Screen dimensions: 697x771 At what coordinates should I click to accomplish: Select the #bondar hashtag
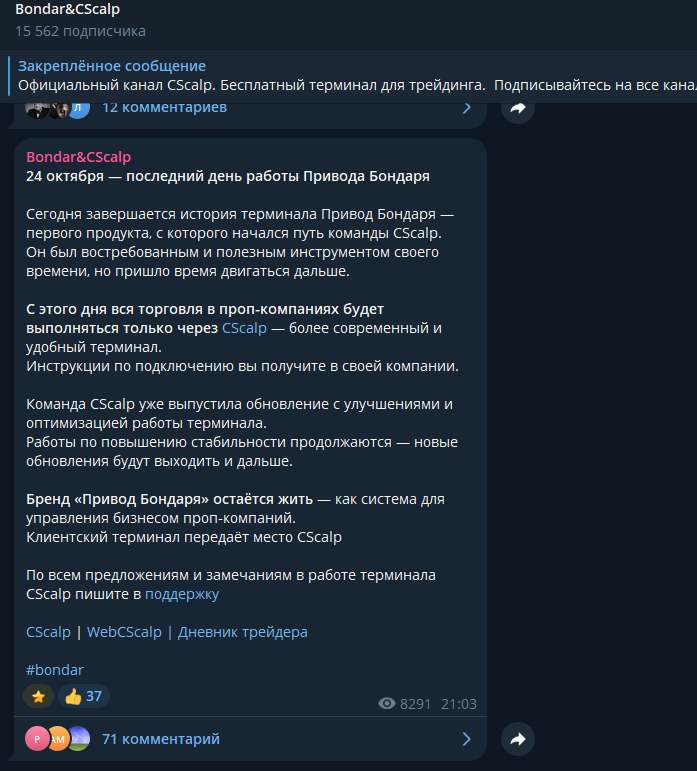pos(55,670)
